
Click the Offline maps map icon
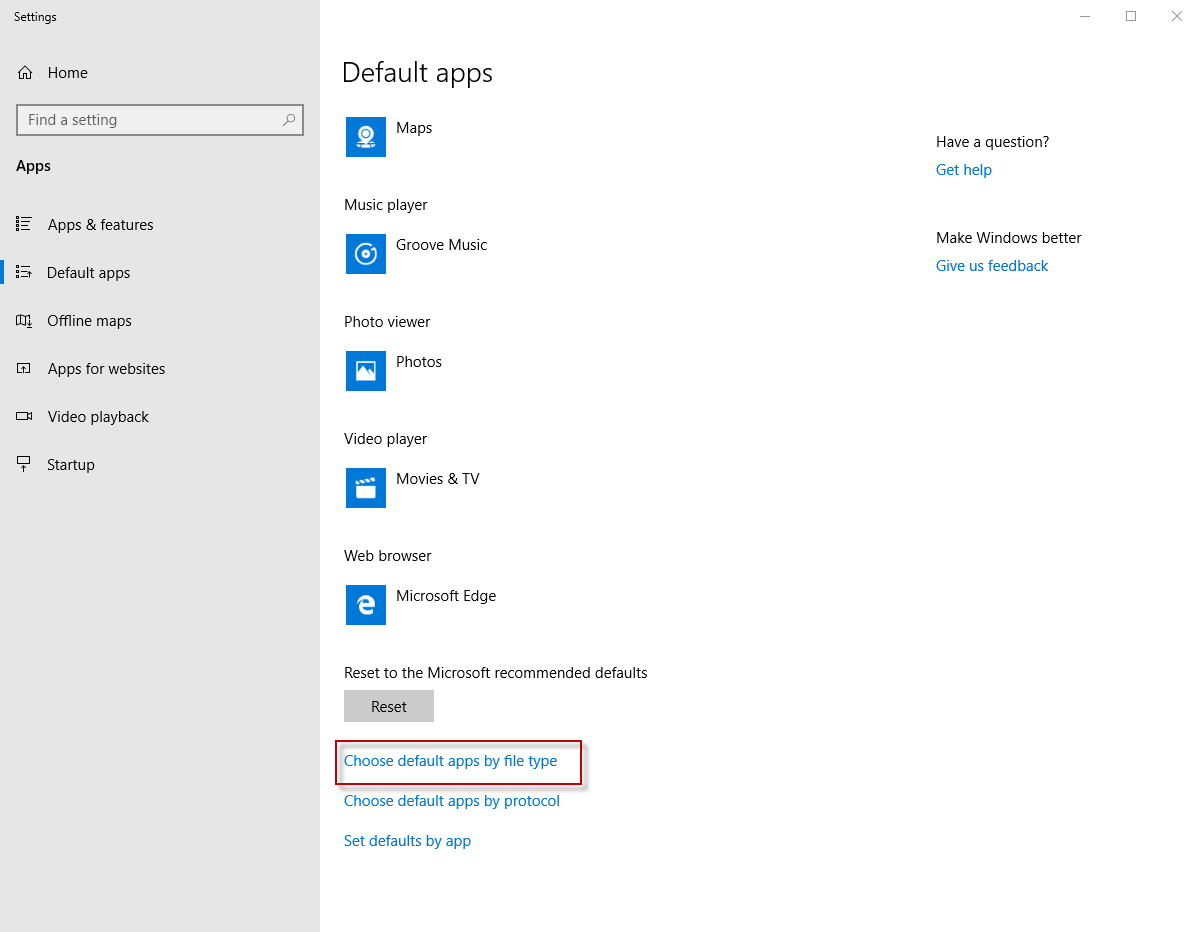(x=25, y=320)
